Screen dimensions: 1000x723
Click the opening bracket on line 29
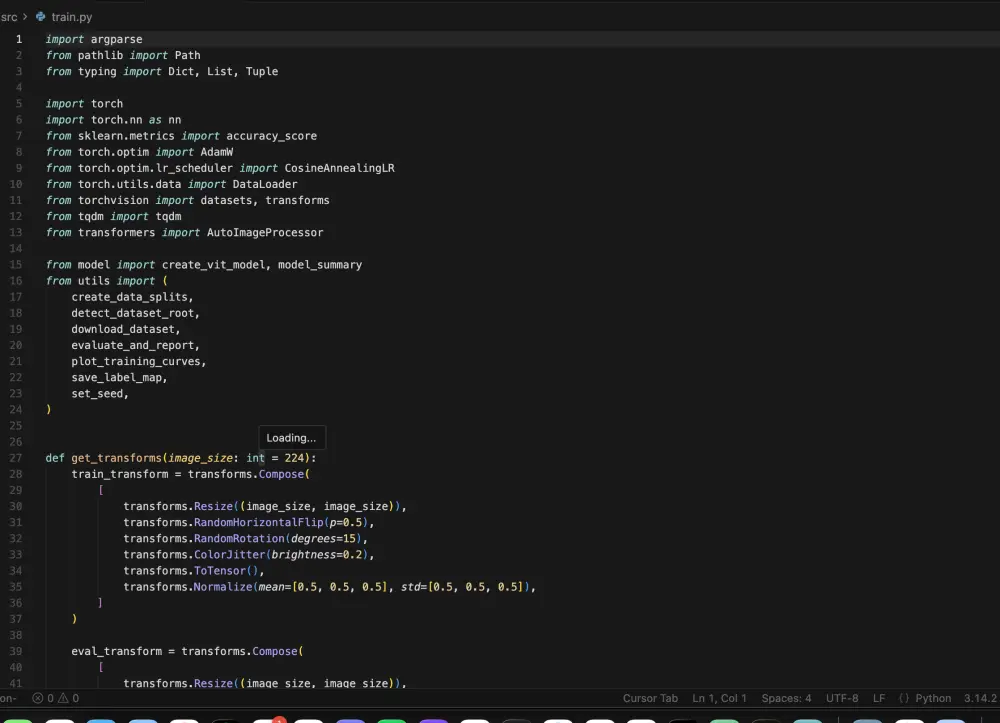coord(101,490)
